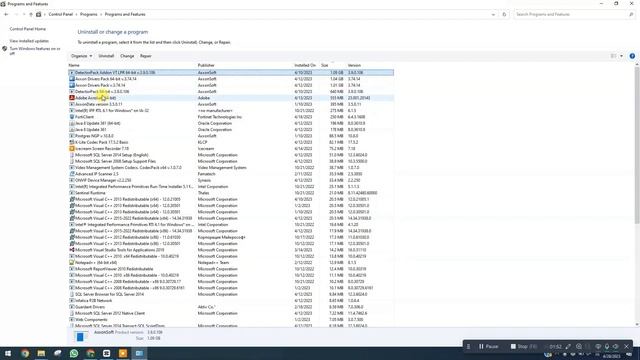640x360 pixels.
Task: Expand the address bar history dropdown
Action: (493, 14)
